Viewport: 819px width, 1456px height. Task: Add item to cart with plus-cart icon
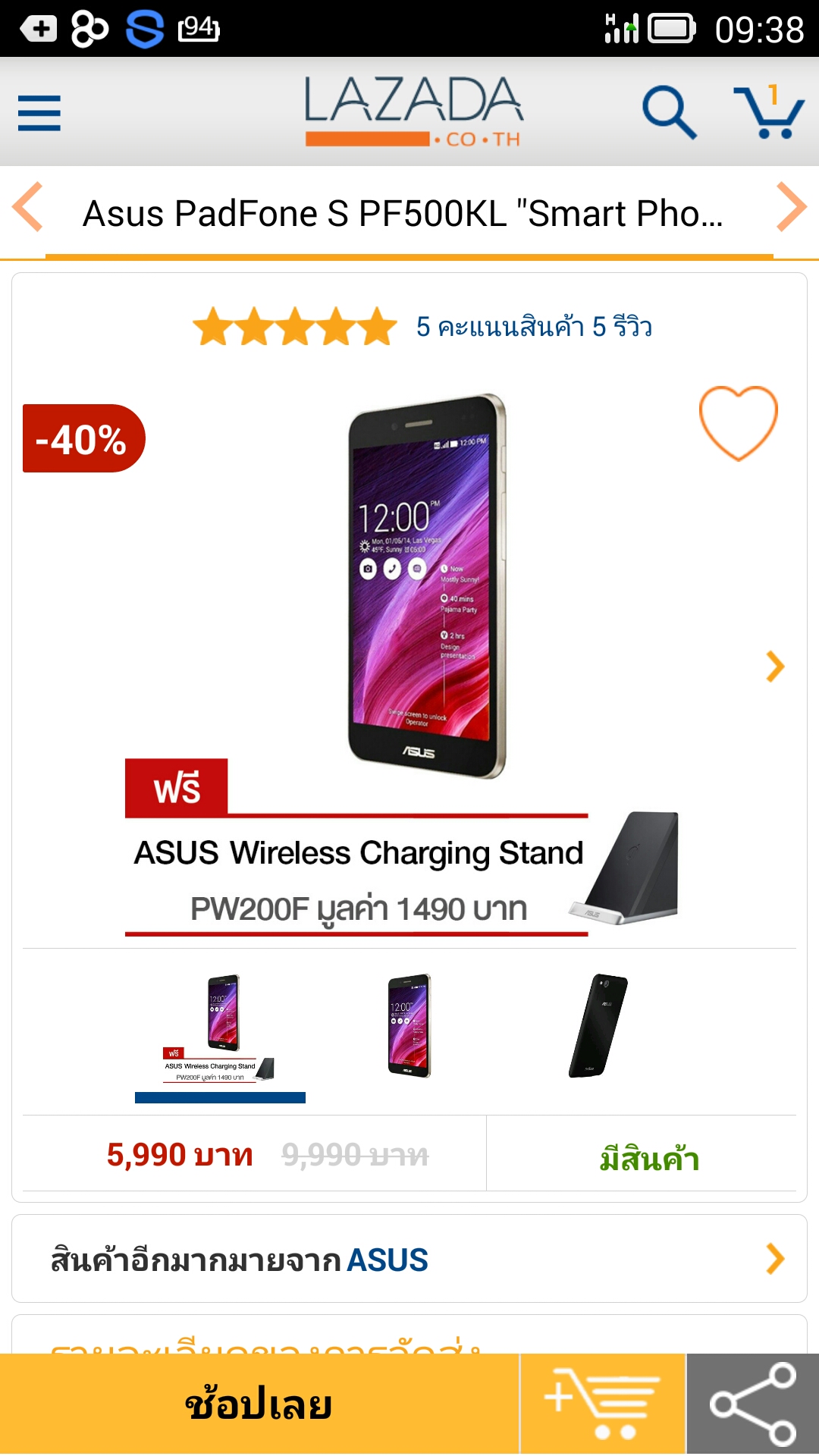click(603, 1404)
